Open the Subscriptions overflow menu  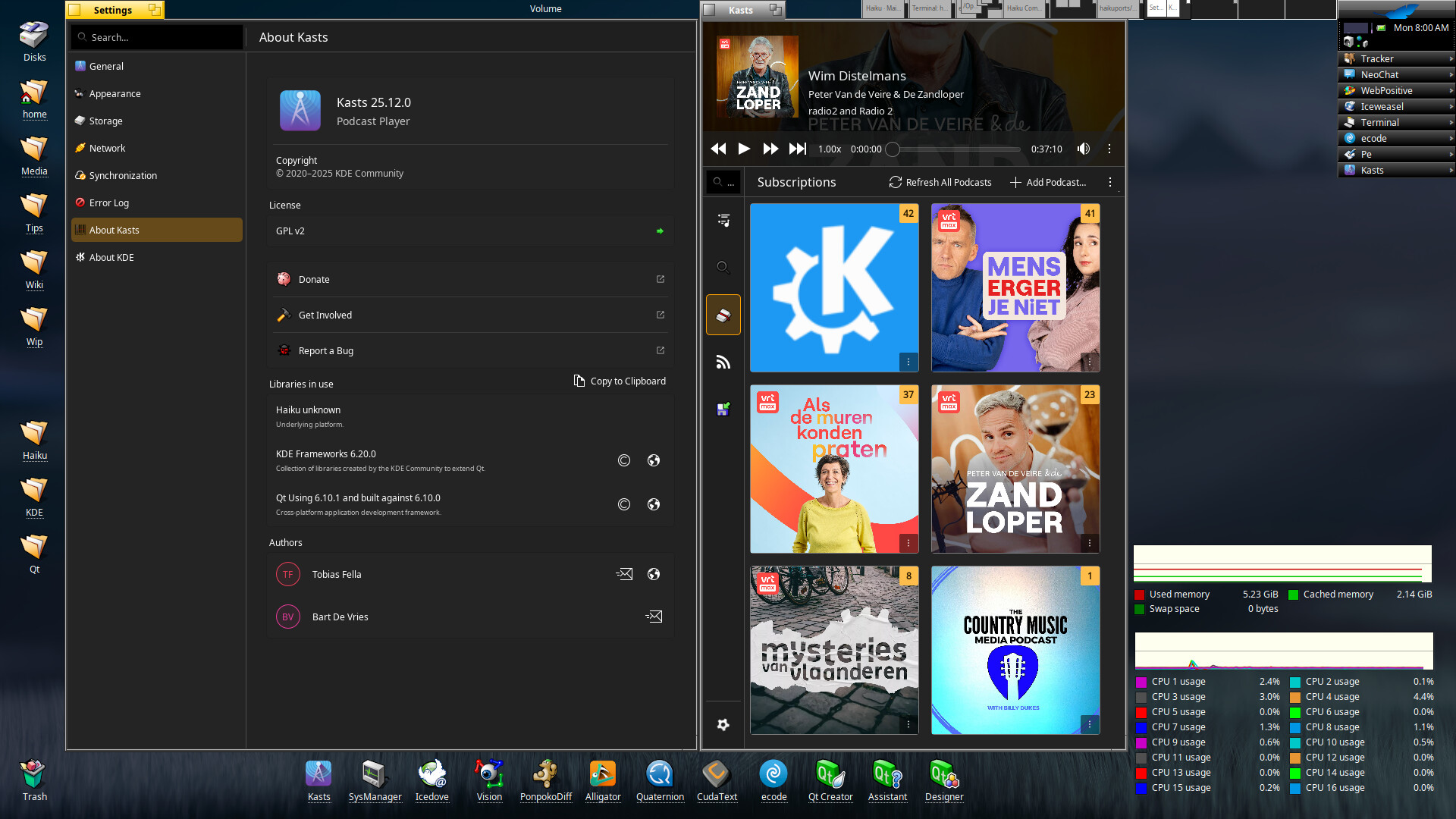(x=1109, y=182)
